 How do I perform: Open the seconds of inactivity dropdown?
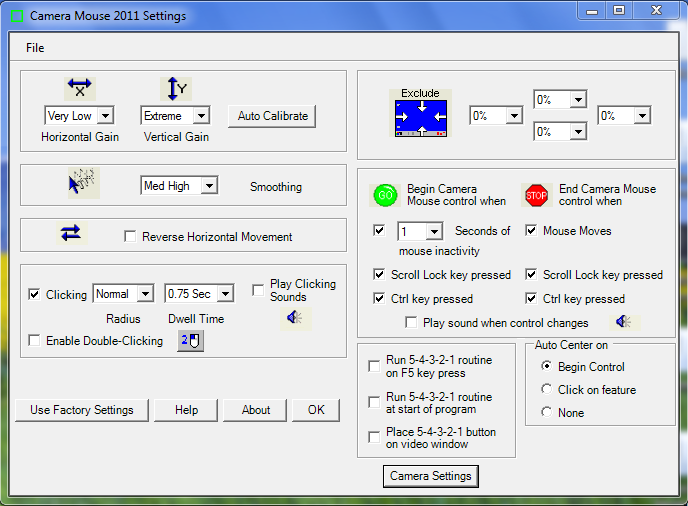(x=434, y=231)
